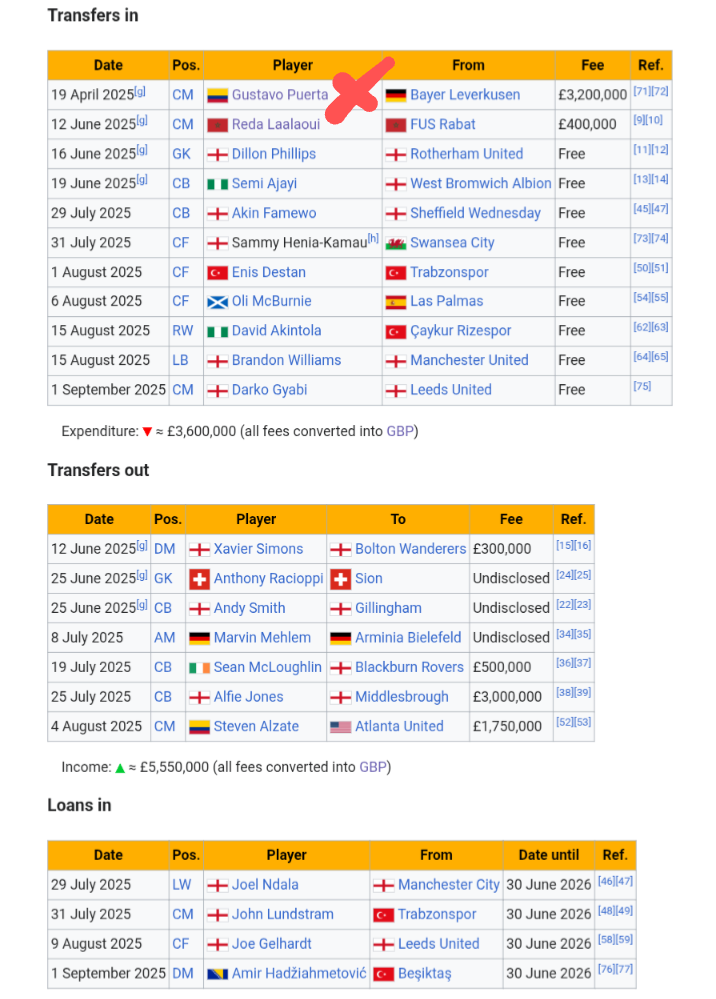Follow the Oli McBurnie player link
Image resolution: width=716 pixels, height=999 pixels.
pyautogui.click(x=271, y=301)
